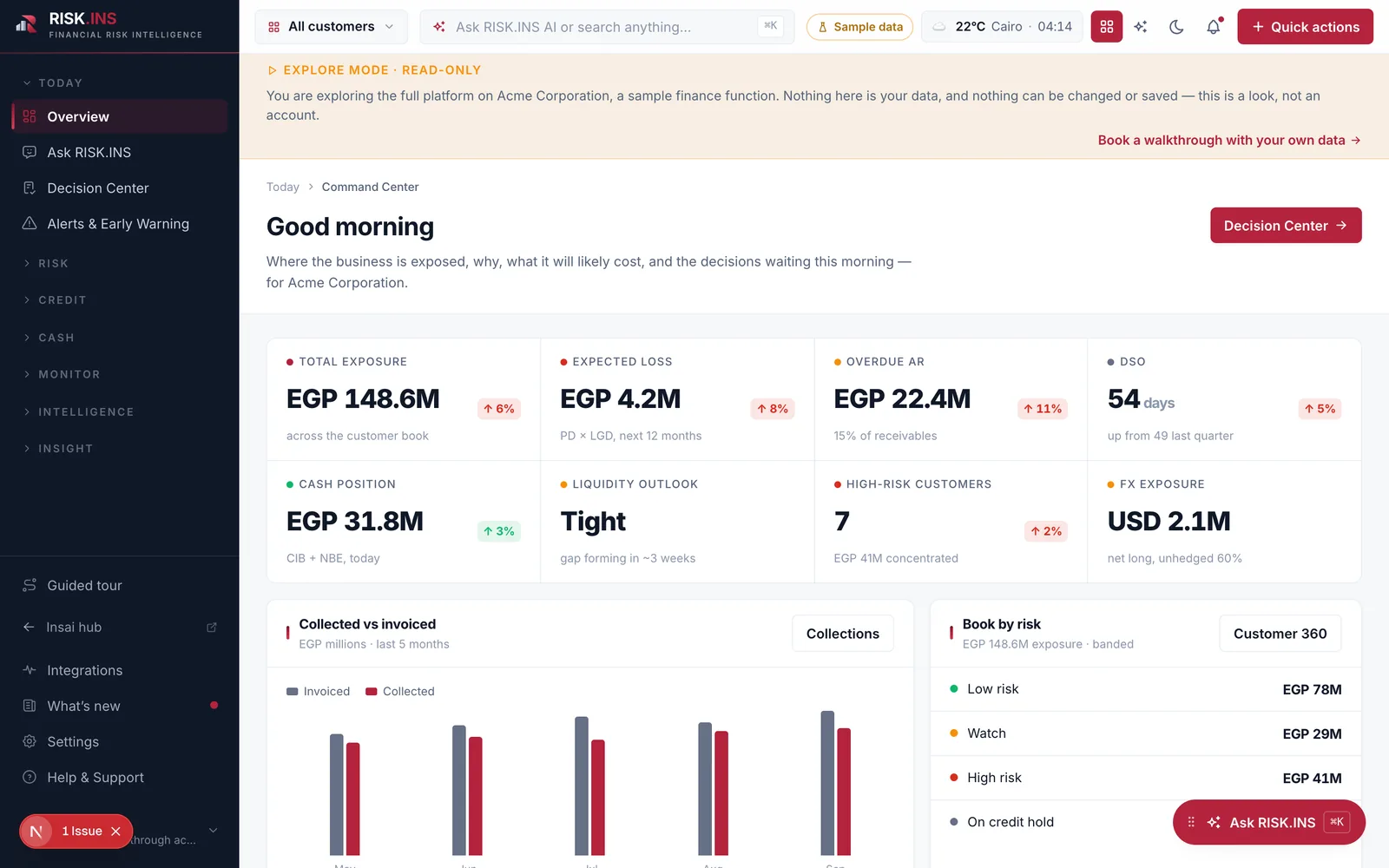Select the High risk row
The height and width of the screenshot is (868, 1389).
(x=1145, y=778)
